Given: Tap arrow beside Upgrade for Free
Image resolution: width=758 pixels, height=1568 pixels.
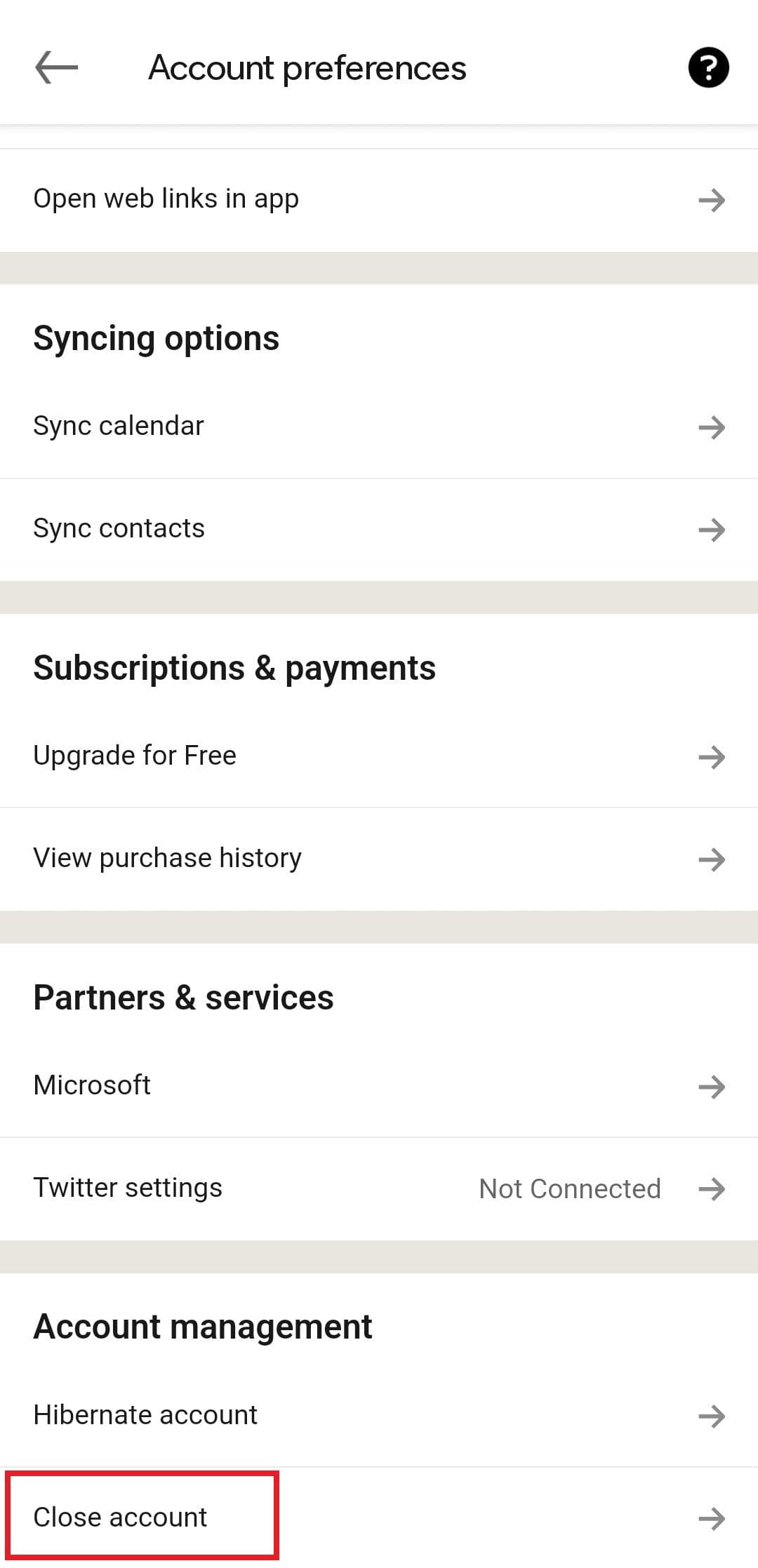Looking at the screenshot, I should pos(712,756).
